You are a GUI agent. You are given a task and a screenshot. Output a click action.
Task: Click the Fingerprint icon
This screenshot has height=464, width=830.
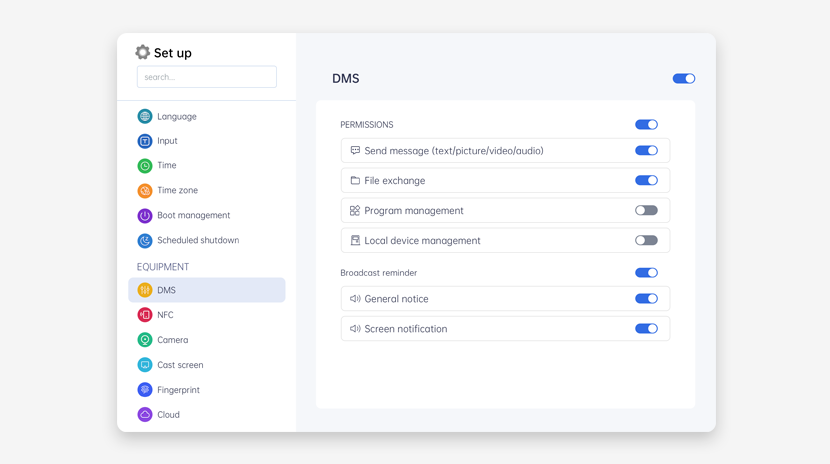tap(145, 390)
